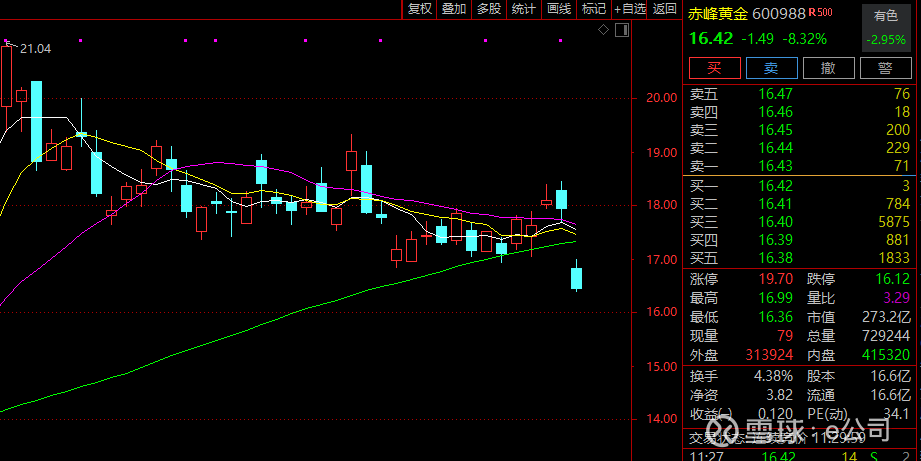Click the -8.32% change percentage
Image resolution: width=921 pixels, height=461 pixels.
(x=804, y=39)
